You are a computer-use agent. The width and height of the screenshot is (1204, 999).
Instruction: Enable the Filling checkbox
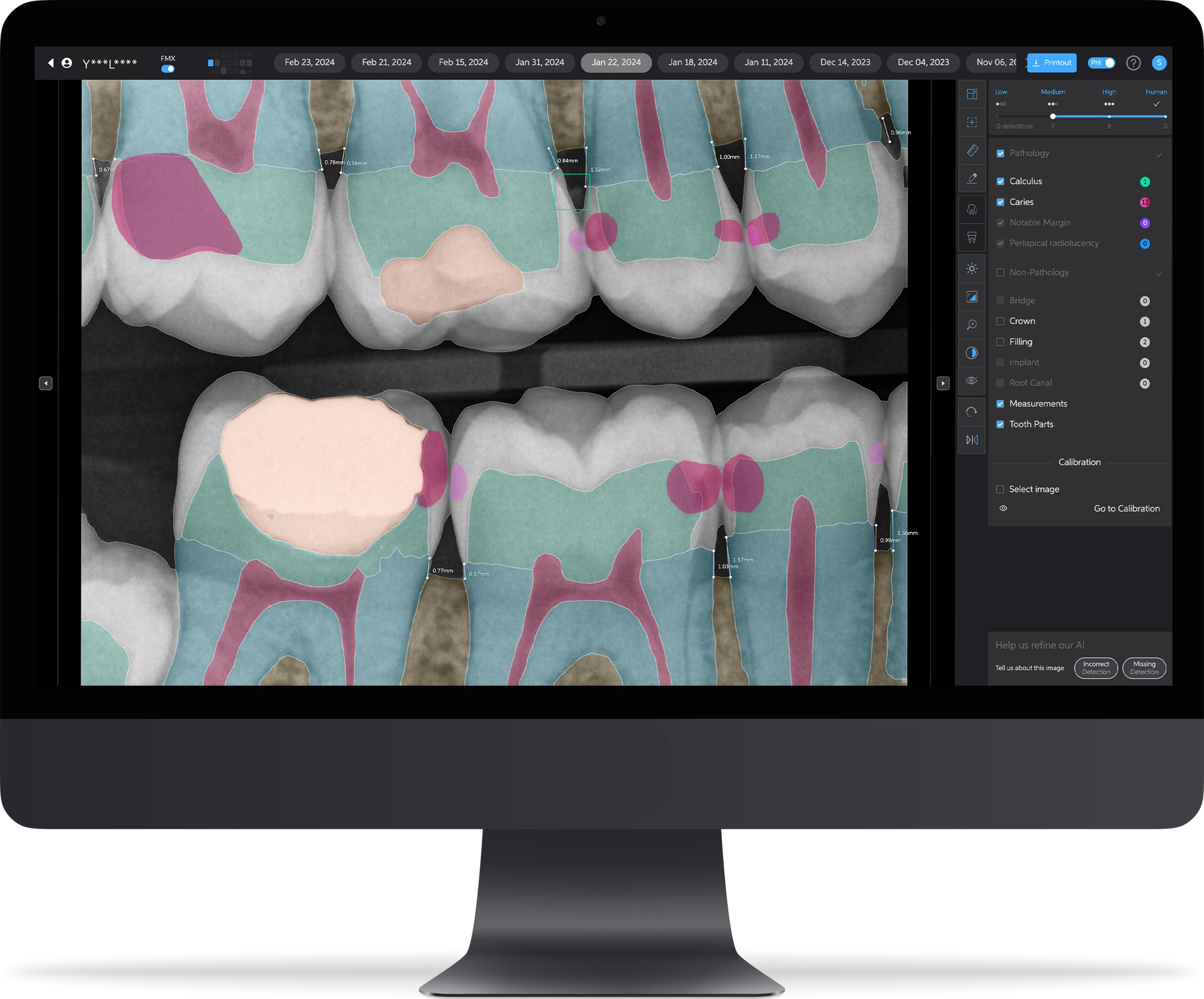[x=1001, y=342]
